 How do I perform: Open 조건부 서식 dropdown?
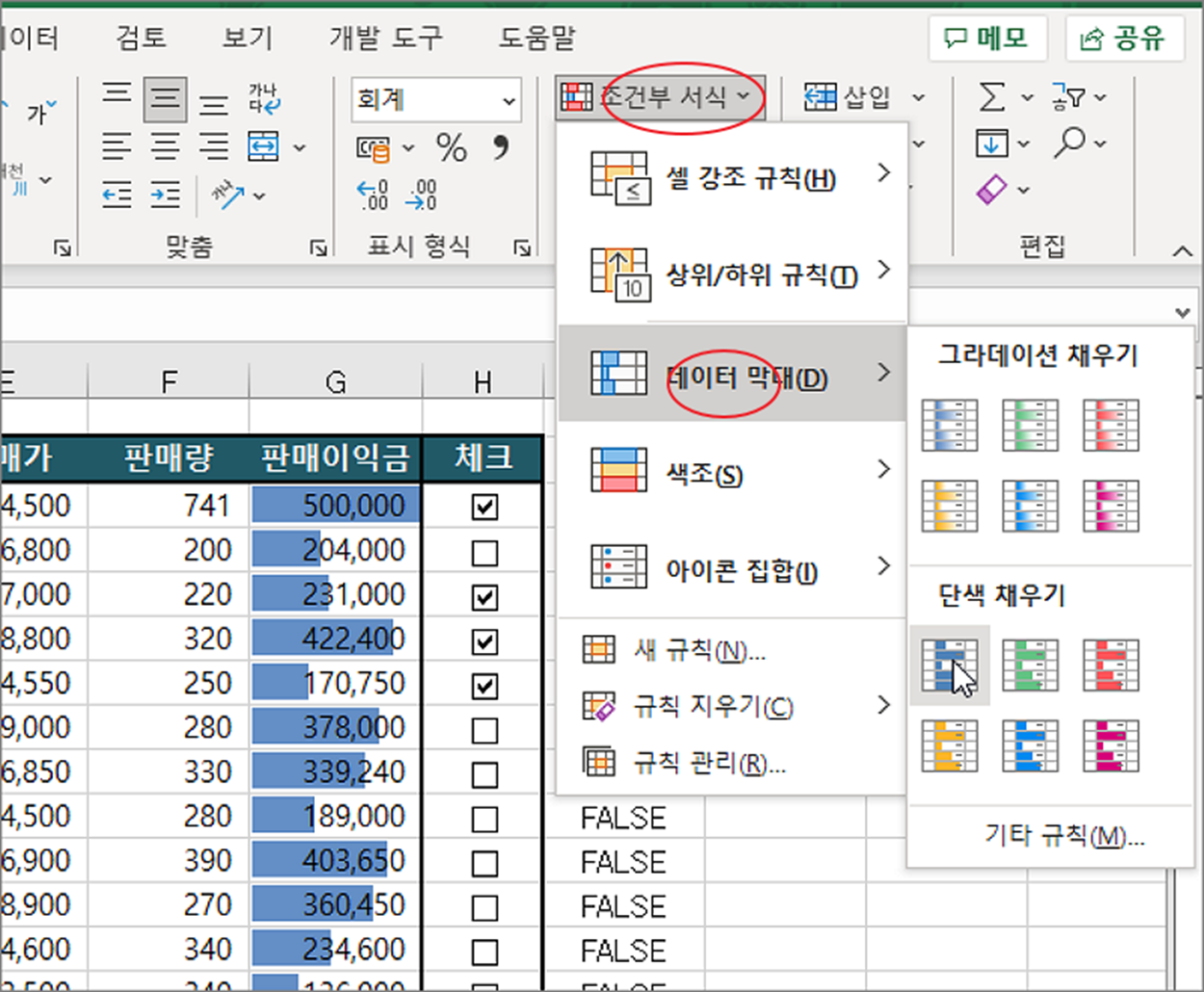point(660,96)
